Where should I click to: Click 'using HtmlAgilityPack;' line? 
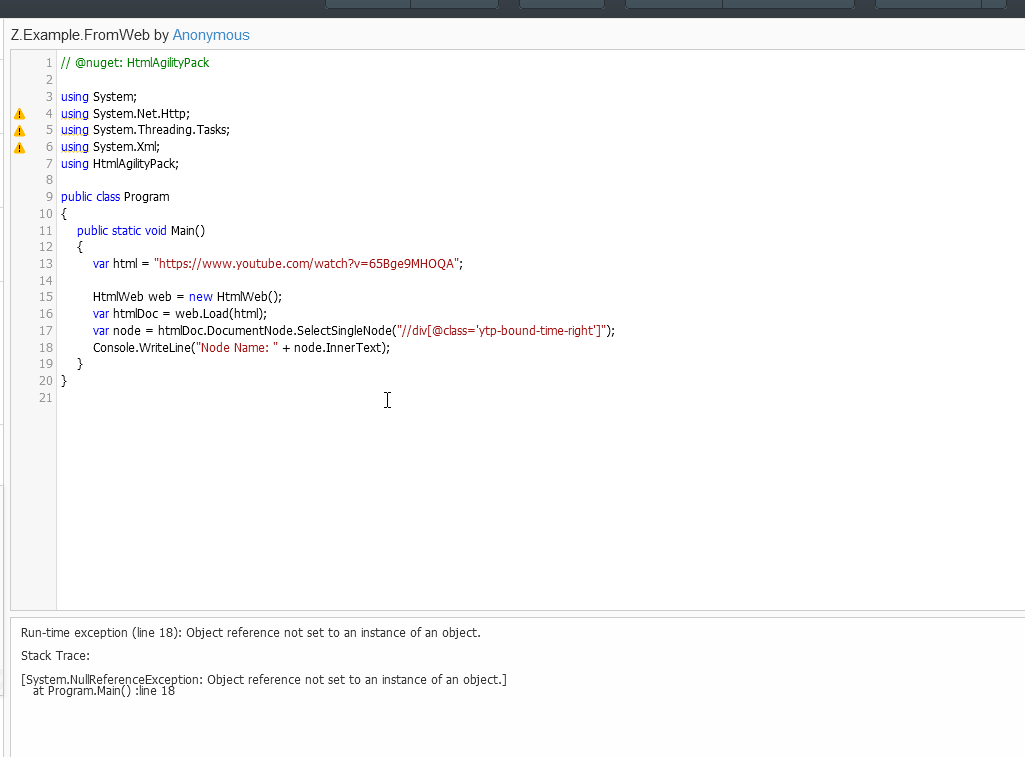[x=120, y=163]
